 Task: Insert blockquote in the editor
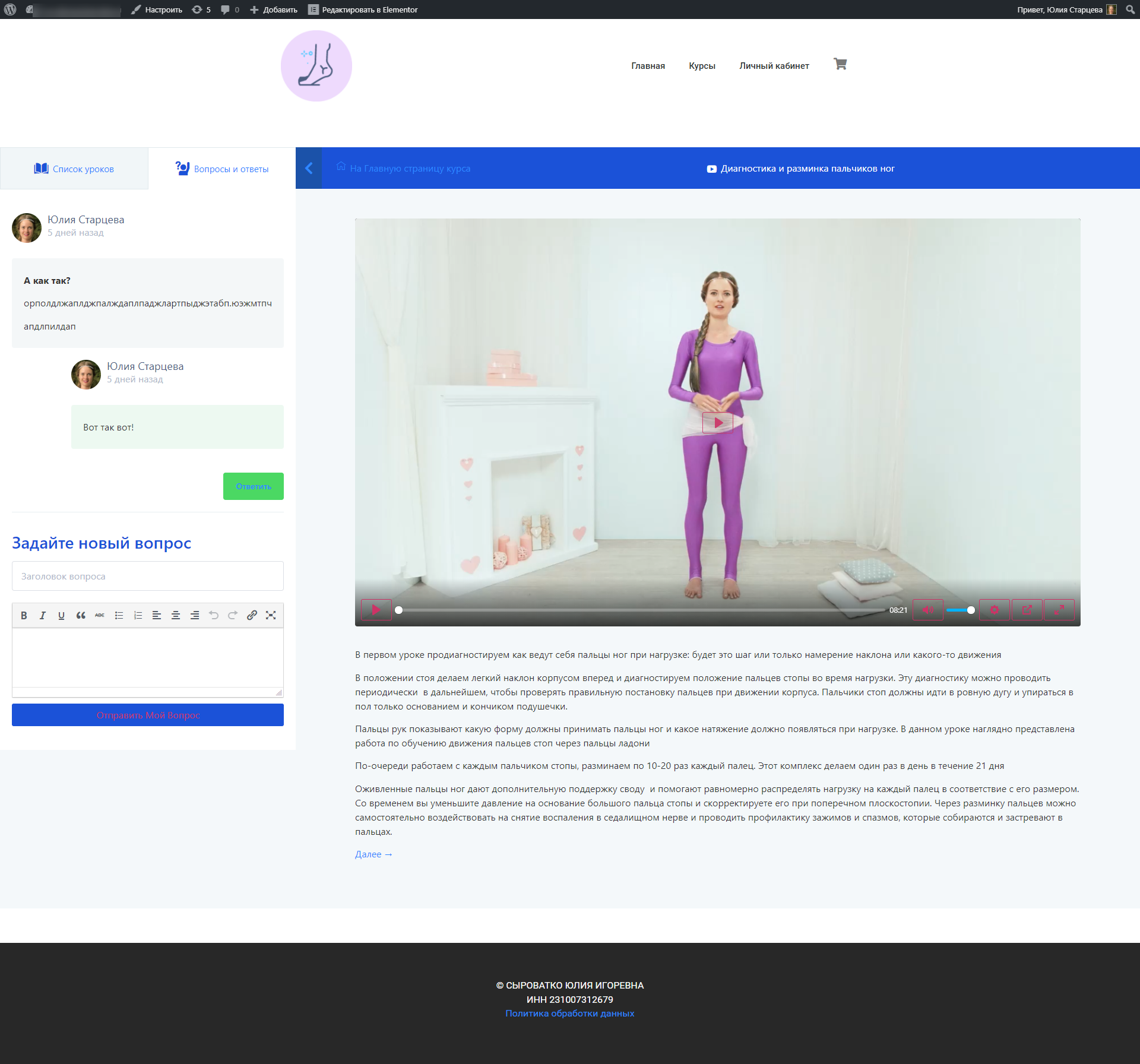pos(81,615)
